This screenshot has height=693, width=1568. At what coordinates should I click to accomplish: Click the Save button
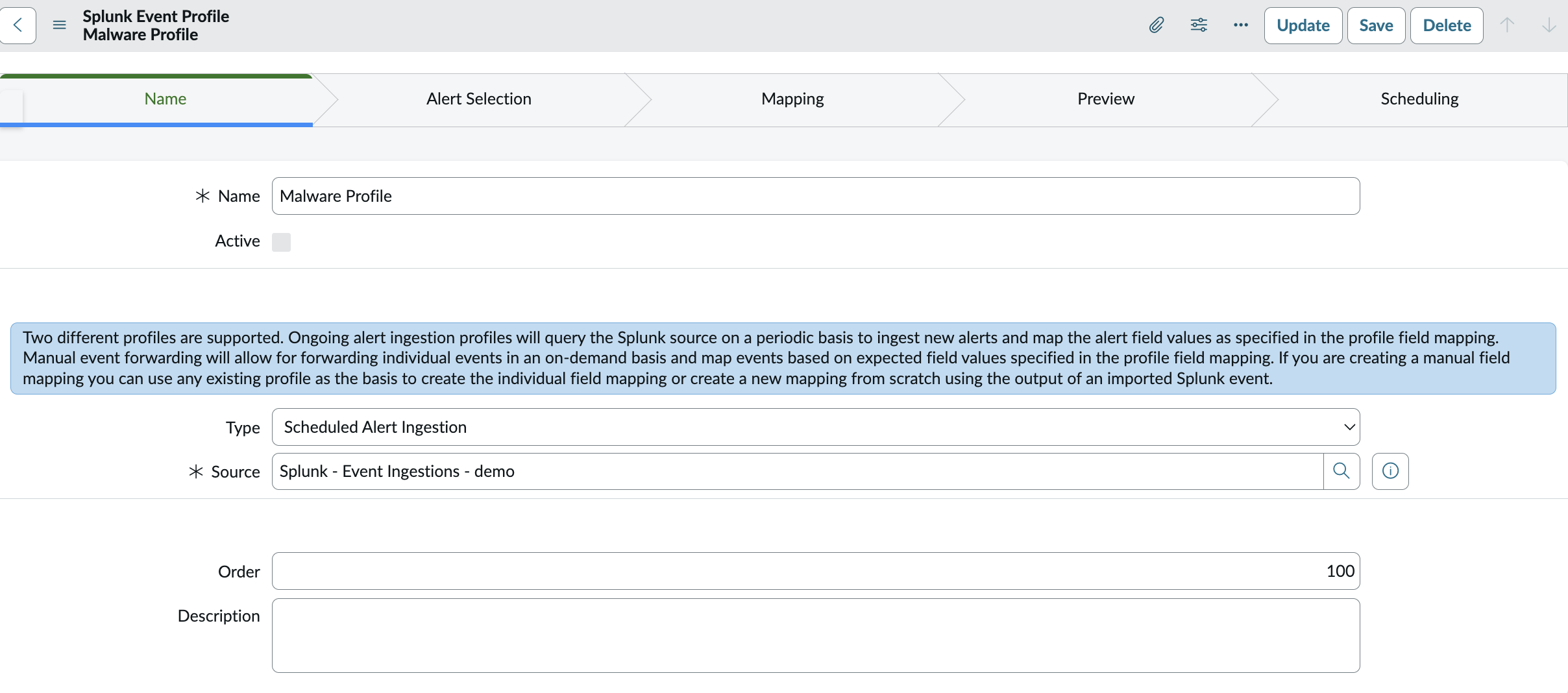tap(1376, 25)
